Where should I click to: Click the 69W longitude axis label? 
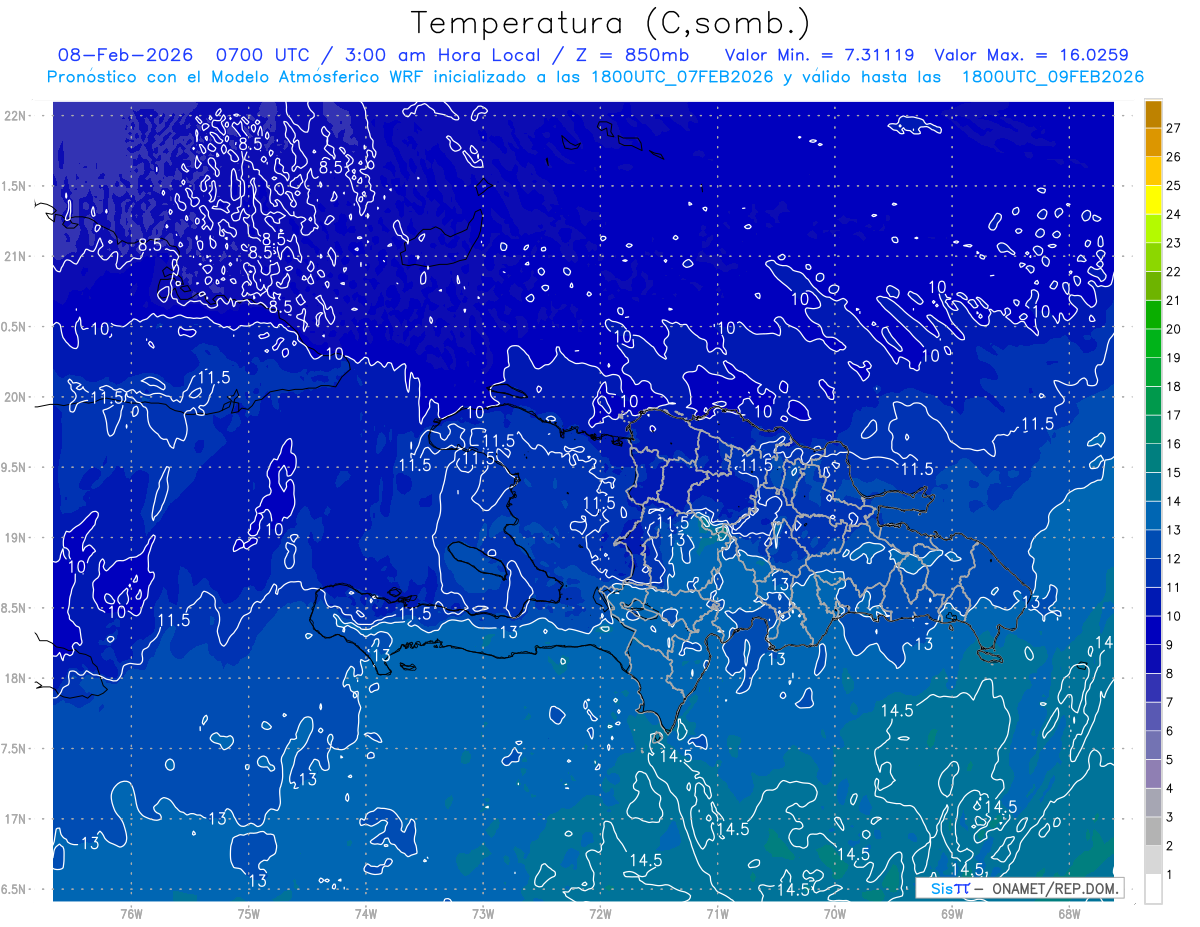coord(952,913)
